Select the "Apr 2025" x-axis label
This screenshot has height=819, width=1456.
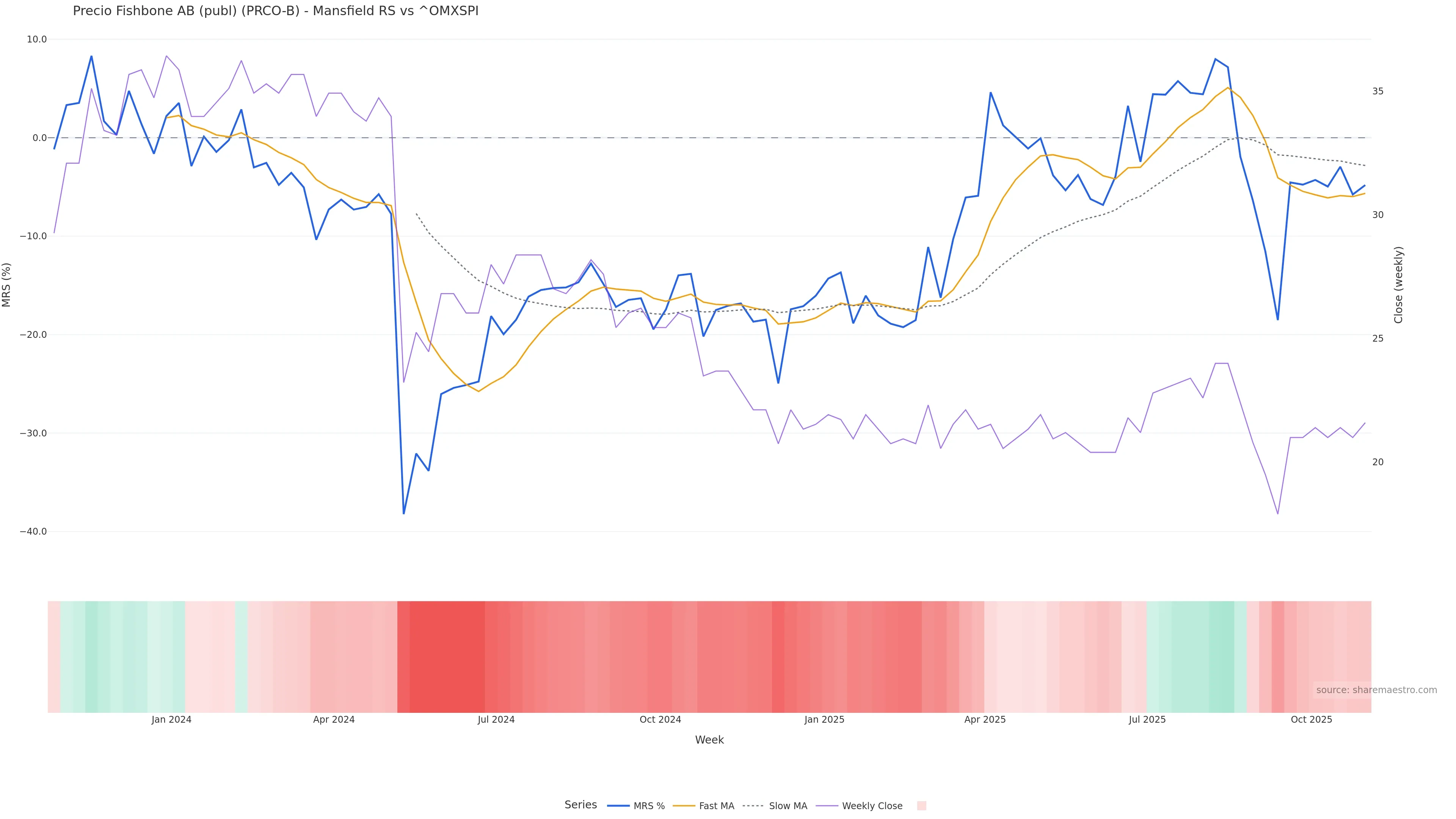pyautogui.click(x=985, y=720)
